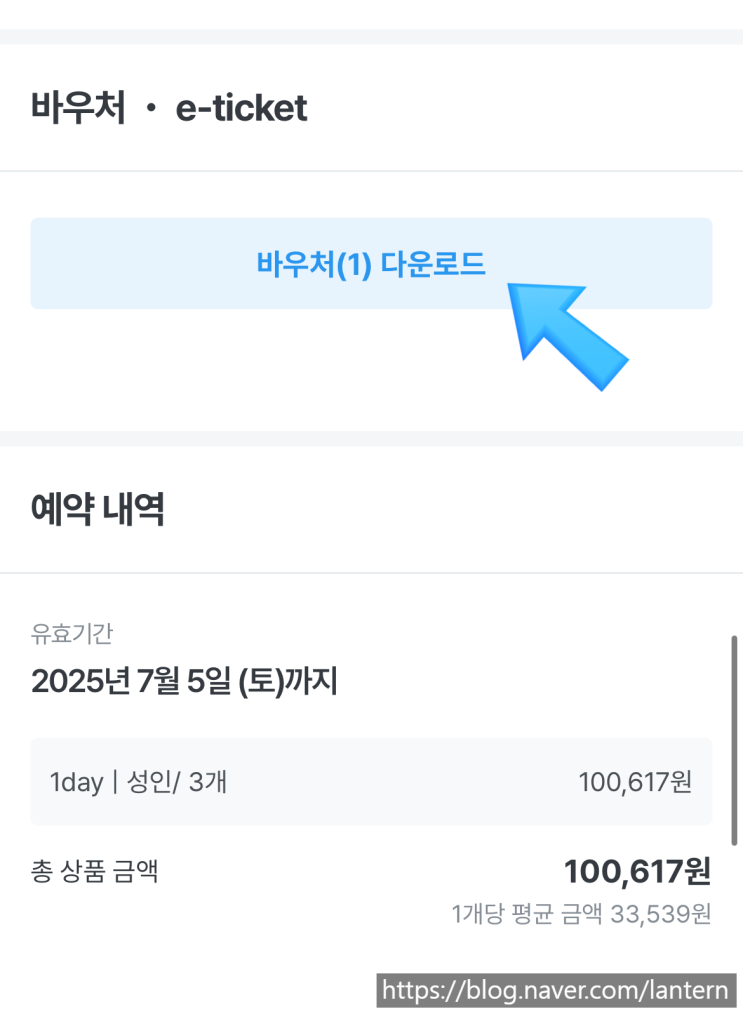Viewport: 743px width, 1014px height.
Task: Click the 100,617원 price in the ticket row
Action: point(635,782)
